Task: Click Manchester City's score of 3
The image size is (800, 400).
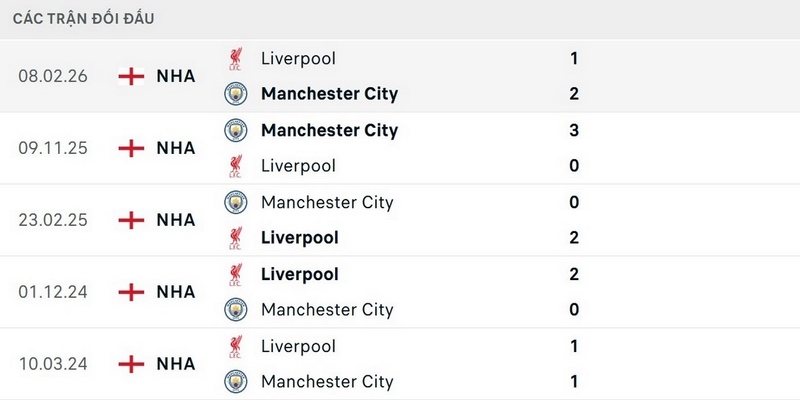Action: (574, 130)
